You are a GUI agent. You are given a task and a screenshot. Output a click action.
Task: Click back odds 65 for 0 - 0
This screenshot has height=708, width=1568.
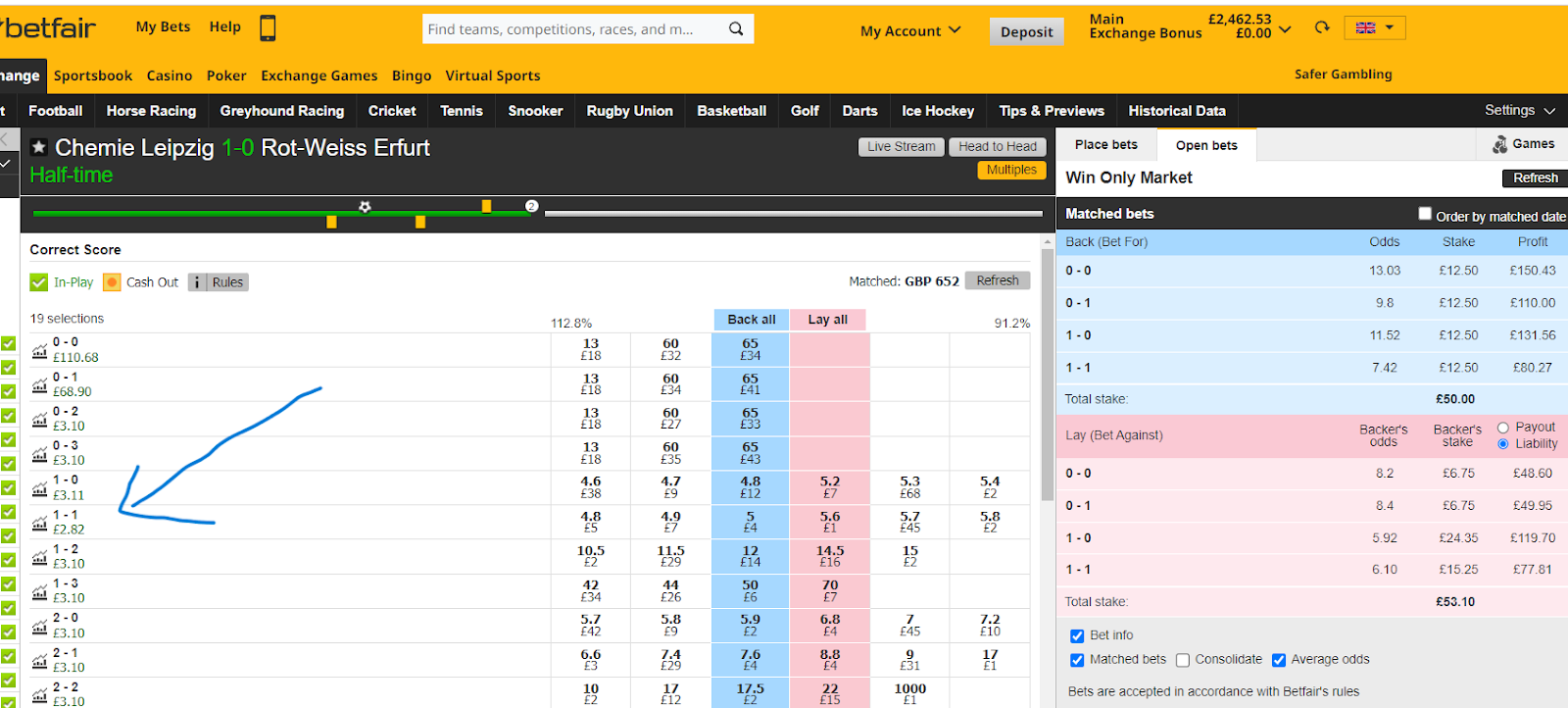[751, 350]
